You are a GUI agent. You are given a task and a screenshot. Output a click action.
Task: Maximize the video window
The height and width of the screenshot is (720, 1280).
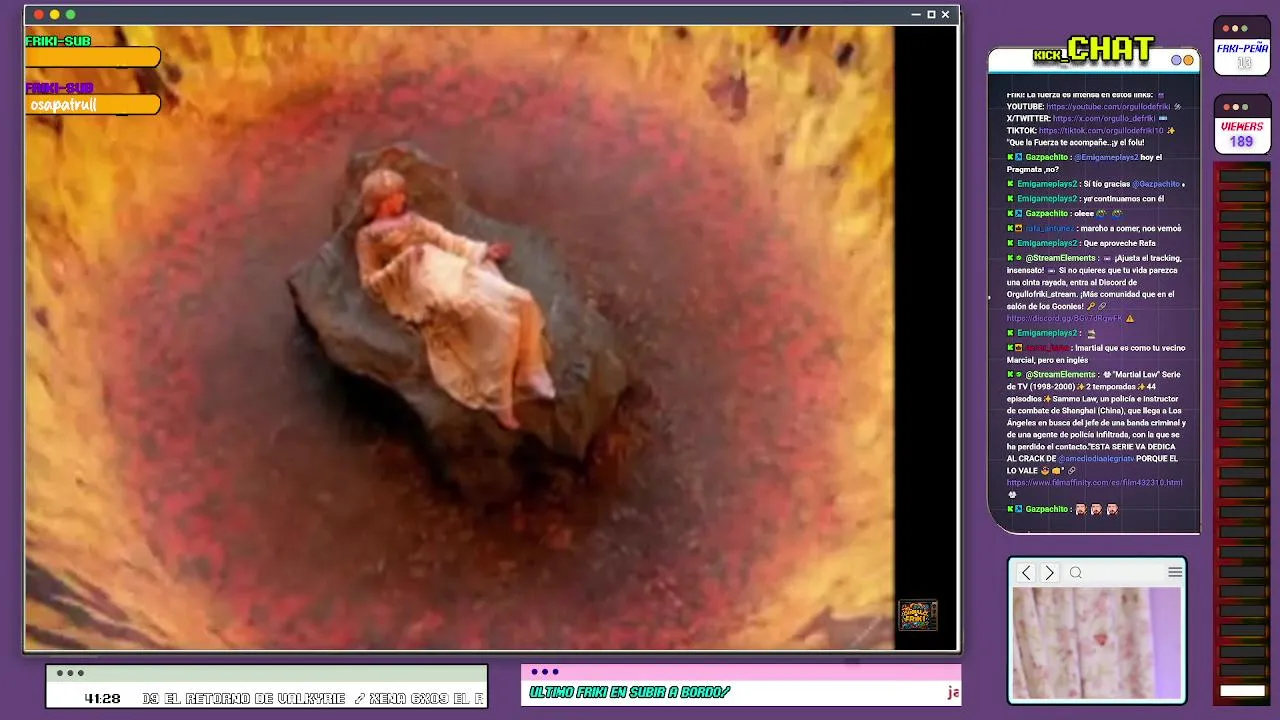click(931, 15)
